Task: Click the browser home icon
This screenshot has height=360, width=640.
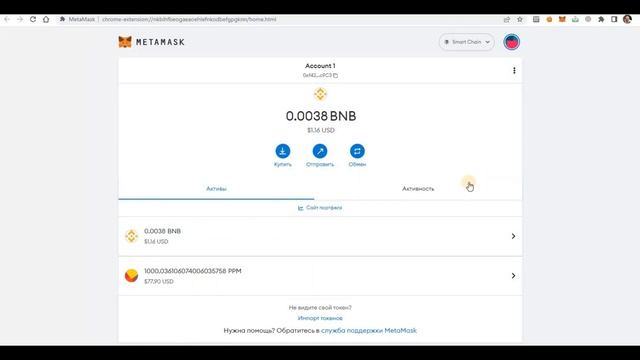Action: click(46, 19)
